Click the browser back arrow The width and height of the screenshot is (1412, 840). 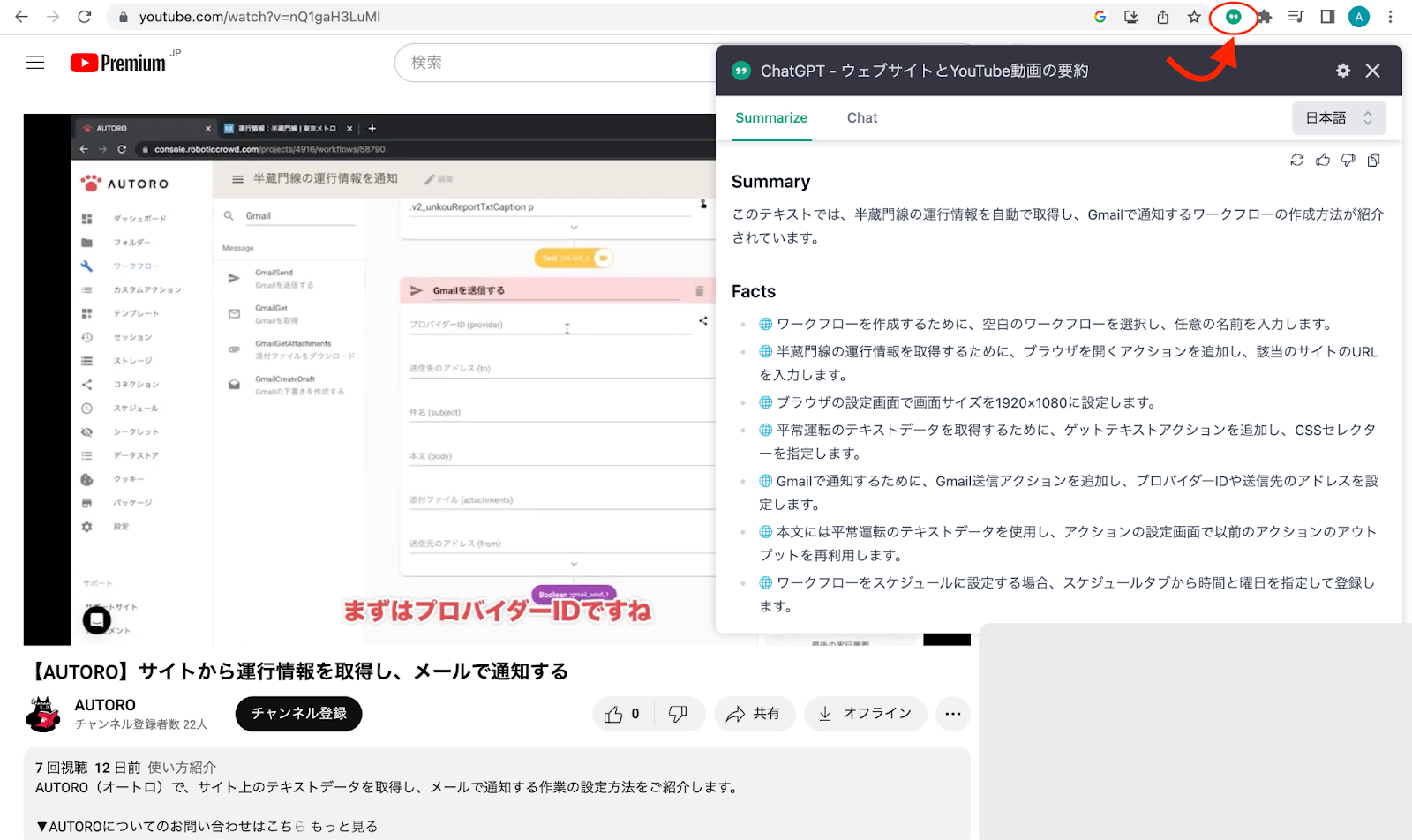click(x=21, y=17)
